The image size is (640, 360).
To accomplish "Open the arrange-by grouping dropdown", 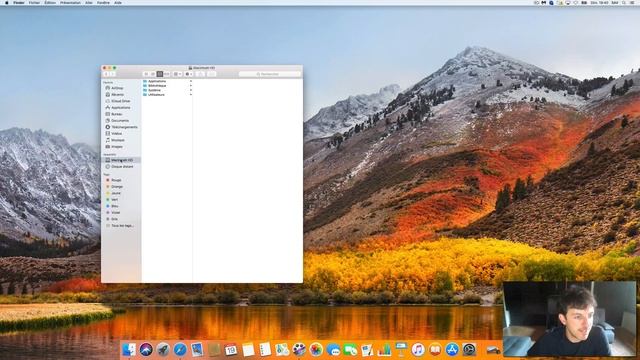I will click(x=178, y=74).
